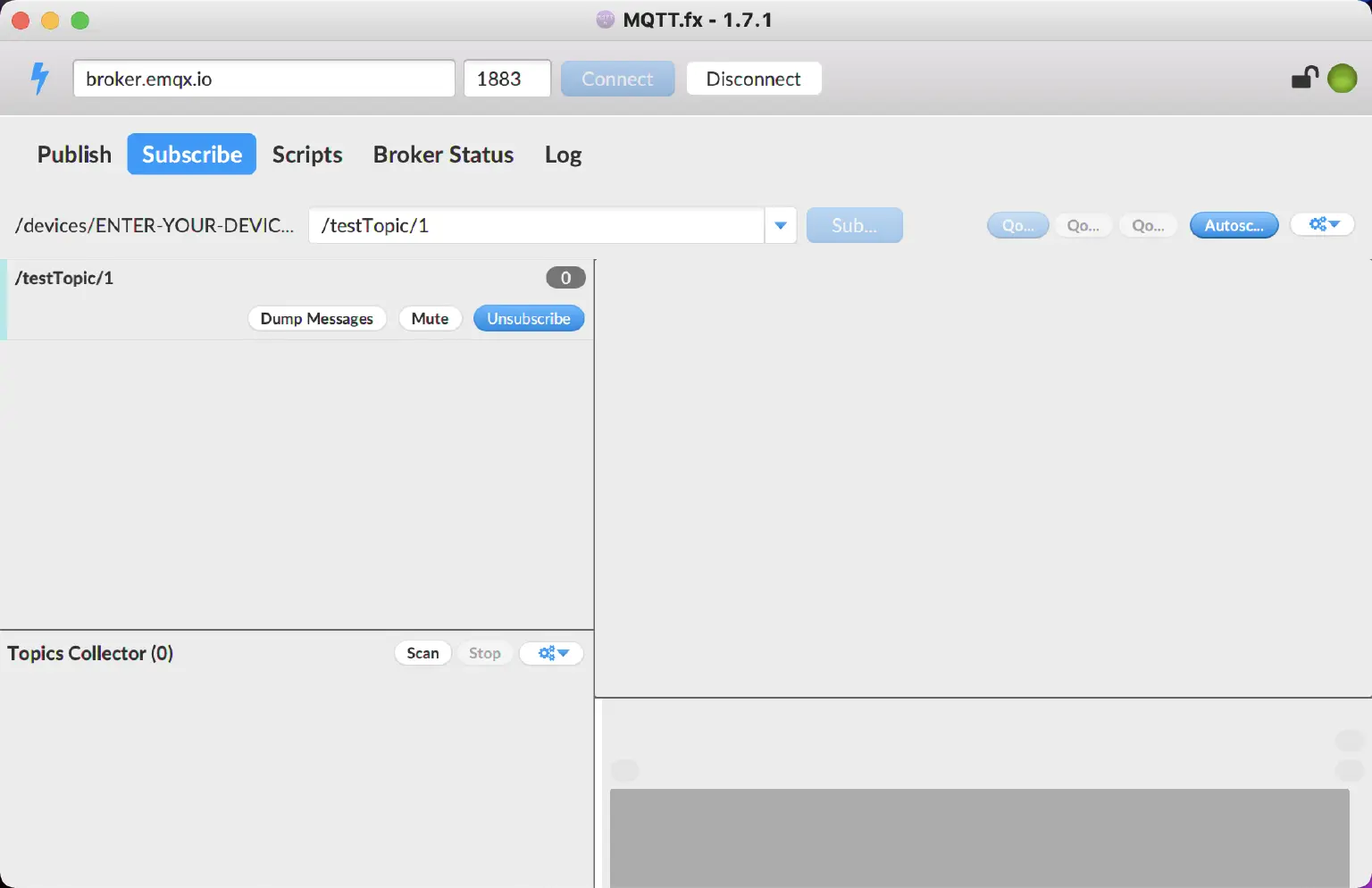Unsubscribe from /testTopic/1
Image resolution: width=1372 pixels, height=888 pixels.
coord(528,319)
